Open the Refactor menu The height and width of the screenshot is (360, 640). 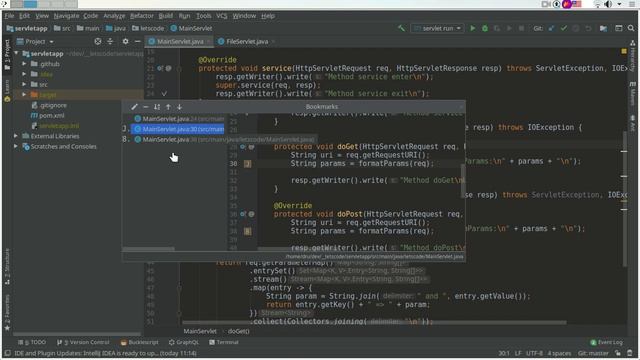click(142, 16)
